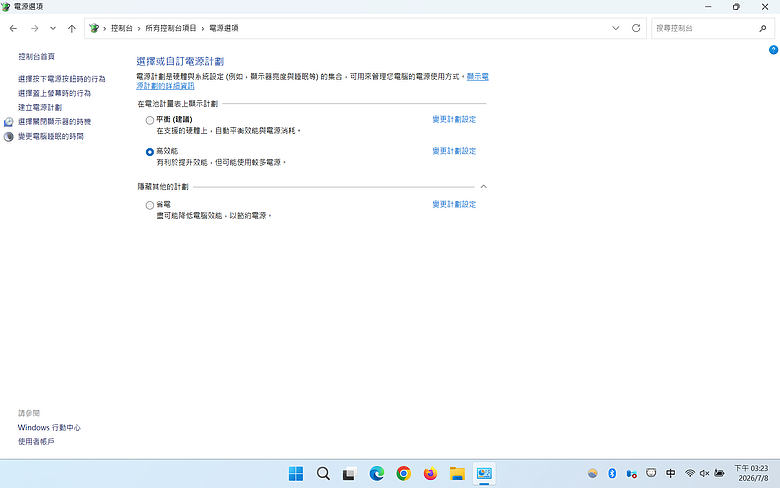Viewport: 780px width, 488px height.
Task: Open 變更計劃設定 for 平衡 plan
Action: point(454,119)
